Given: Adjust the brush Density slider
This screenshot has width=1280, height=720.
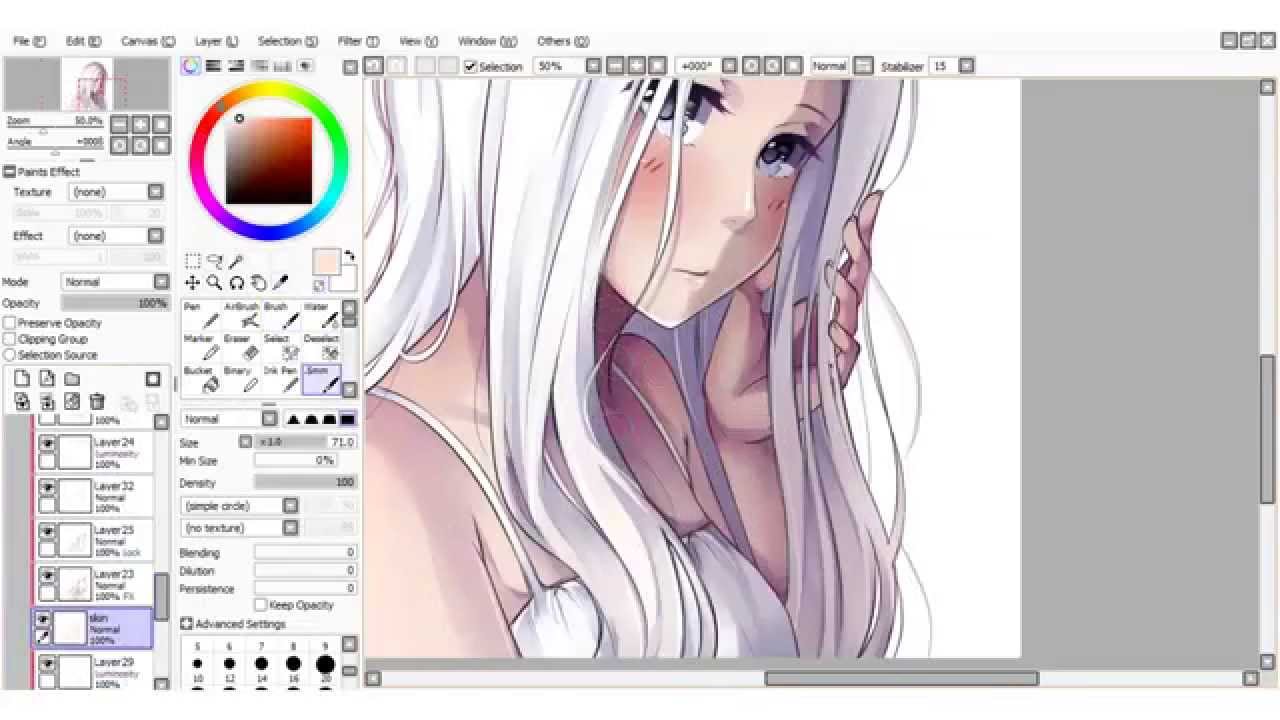Looking at the screenshot, I should click(305, 482).
